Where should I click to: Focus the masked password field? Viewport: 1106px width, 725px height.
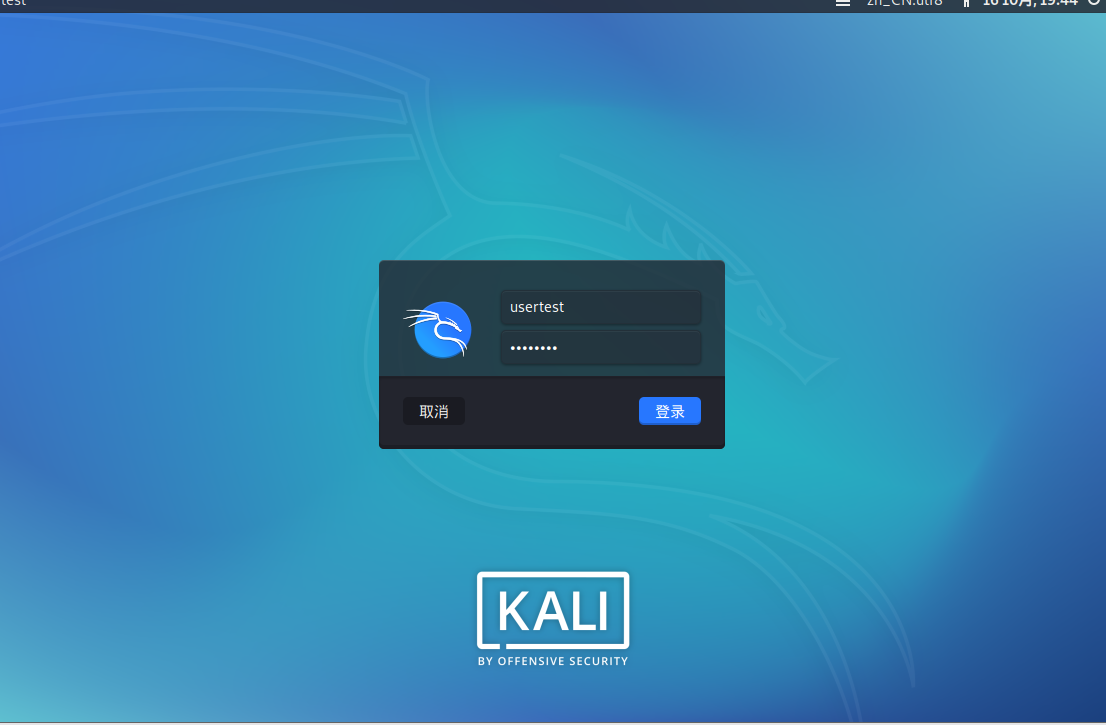coord(601,348)
